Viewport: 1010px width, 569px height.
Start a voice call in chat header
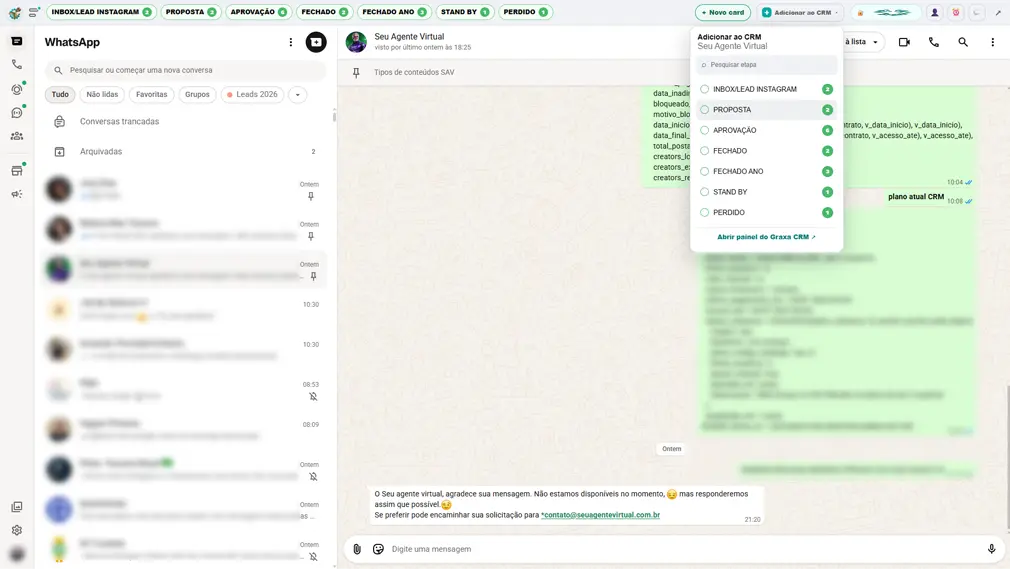point(933,42)
